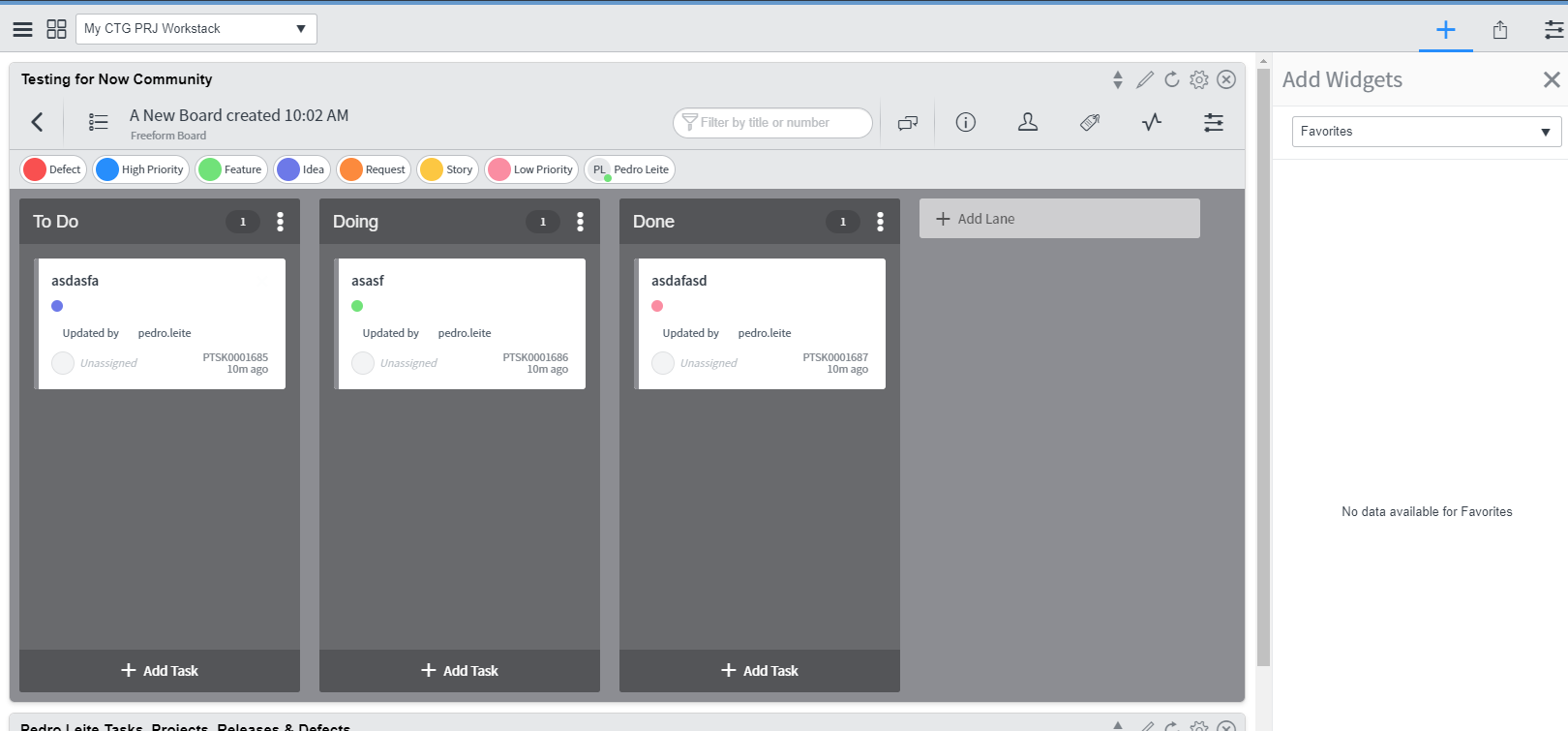Image resolution: width=1568 pixels, height=731 pixels.
Task: Show board info icon
Action: click(x=966, y=122)
